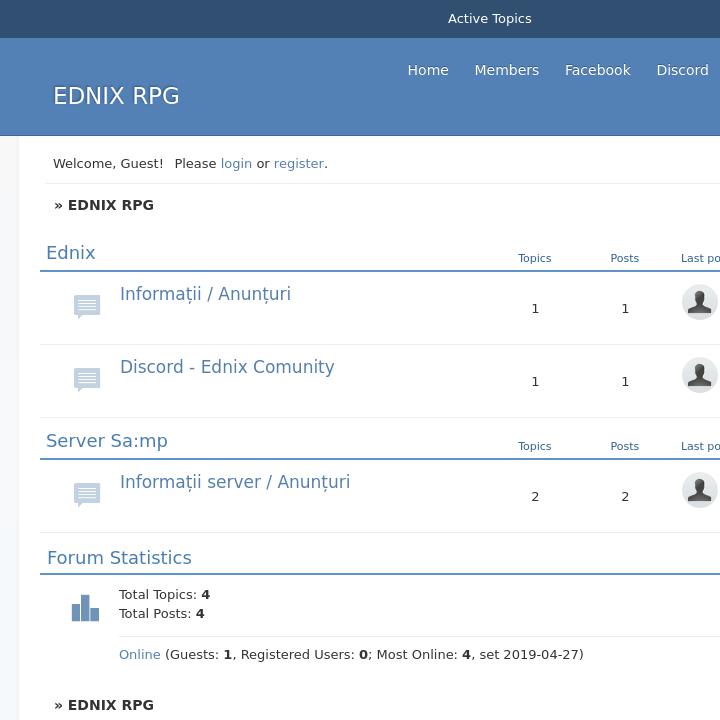720x720 pixels.
Task: Open last poster avatar in Informații / Anunțuri row
Action: pos(699,302)
